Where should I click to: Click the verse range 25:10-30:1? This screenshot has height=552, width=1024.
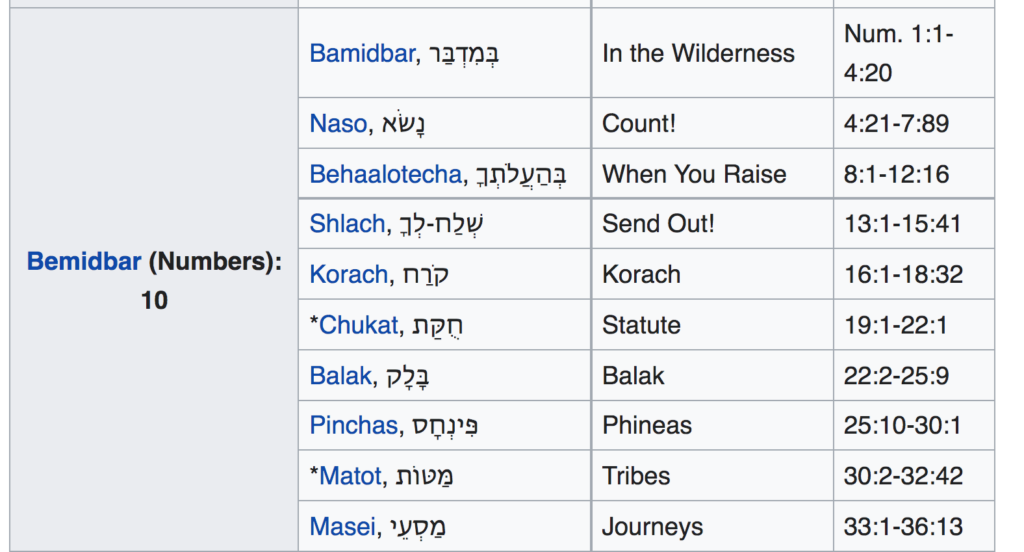tap(903, 426)
